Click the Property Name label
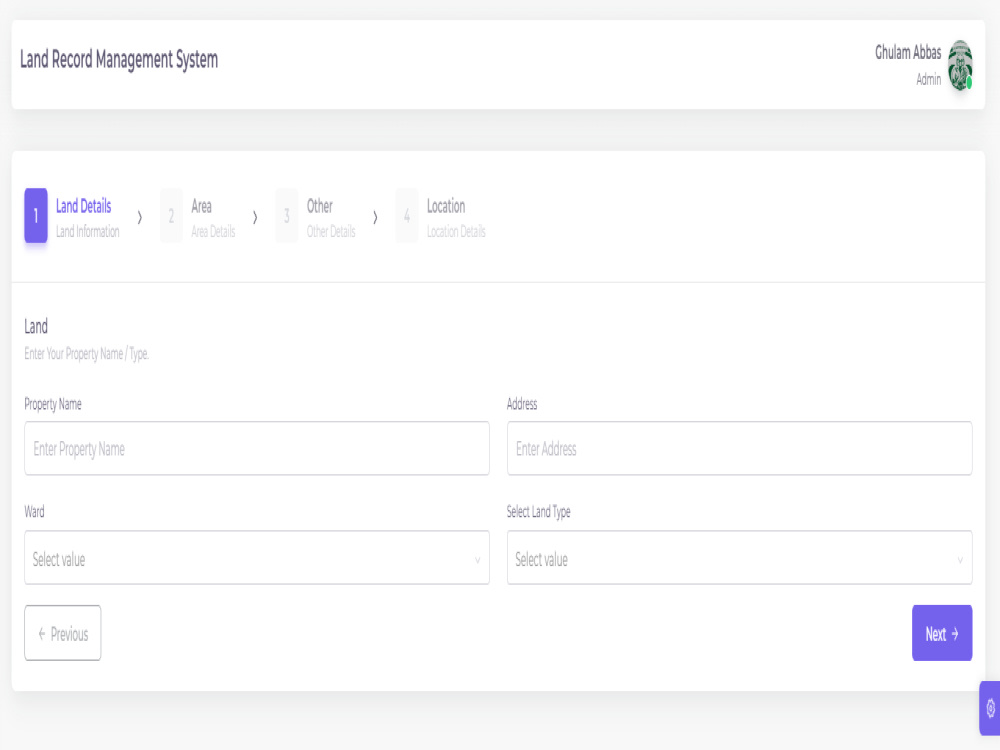Screen dimensions: 1000x750 point(53,404)
